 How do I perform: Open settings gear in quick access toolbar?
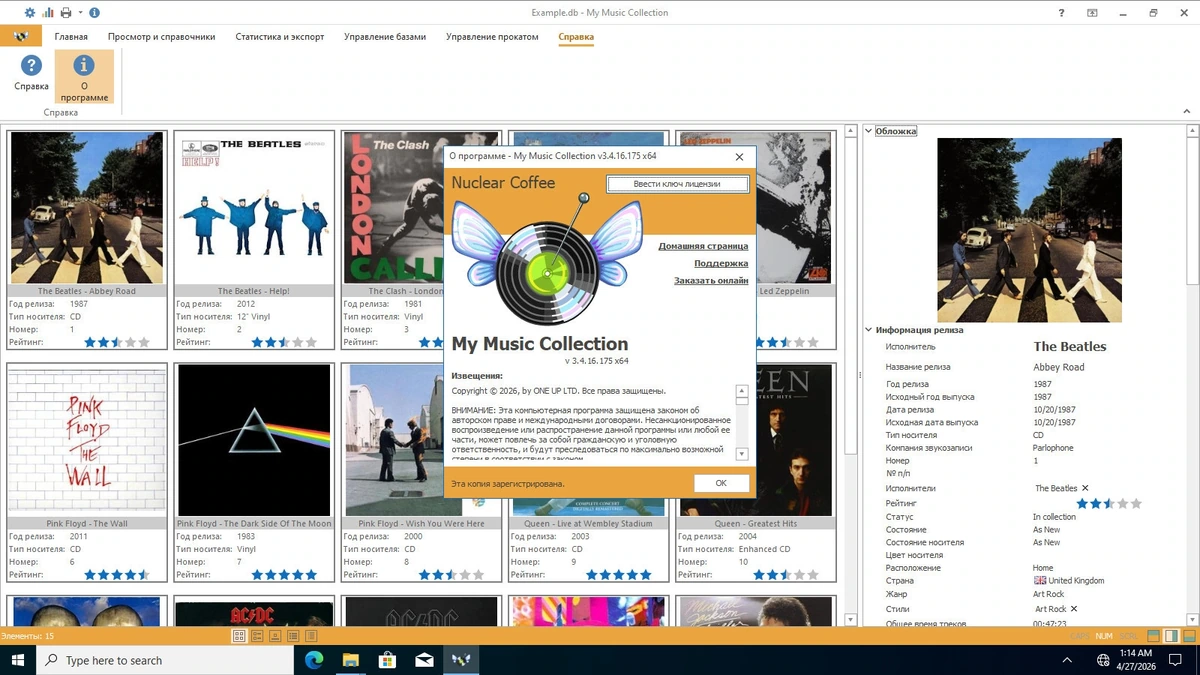[x=29, y=13]
